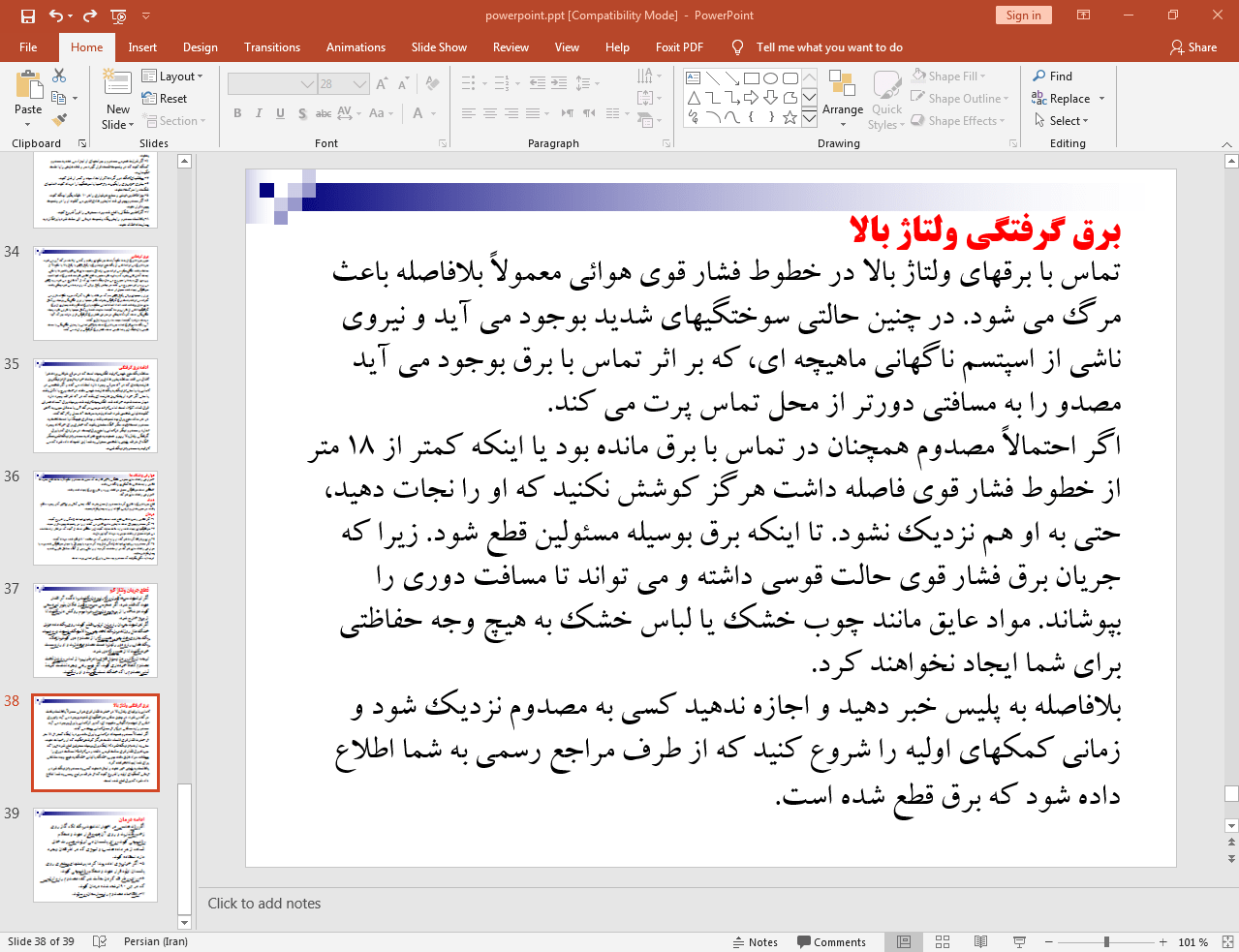The width and height of the screenshot is (1239, 952).
Task: Click the Save icon in quick access toolbar
Action: 28,15
